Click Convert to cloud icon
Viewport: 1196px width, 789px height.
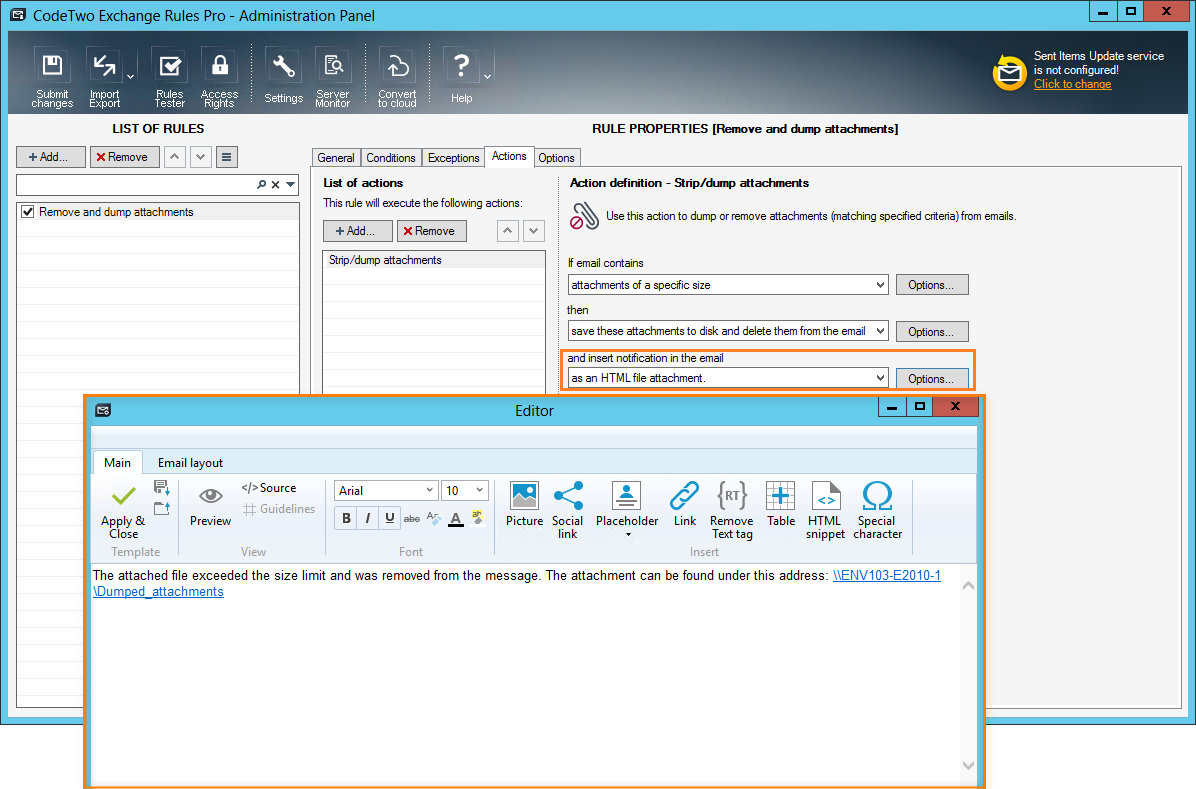click(x=397, y=79)
